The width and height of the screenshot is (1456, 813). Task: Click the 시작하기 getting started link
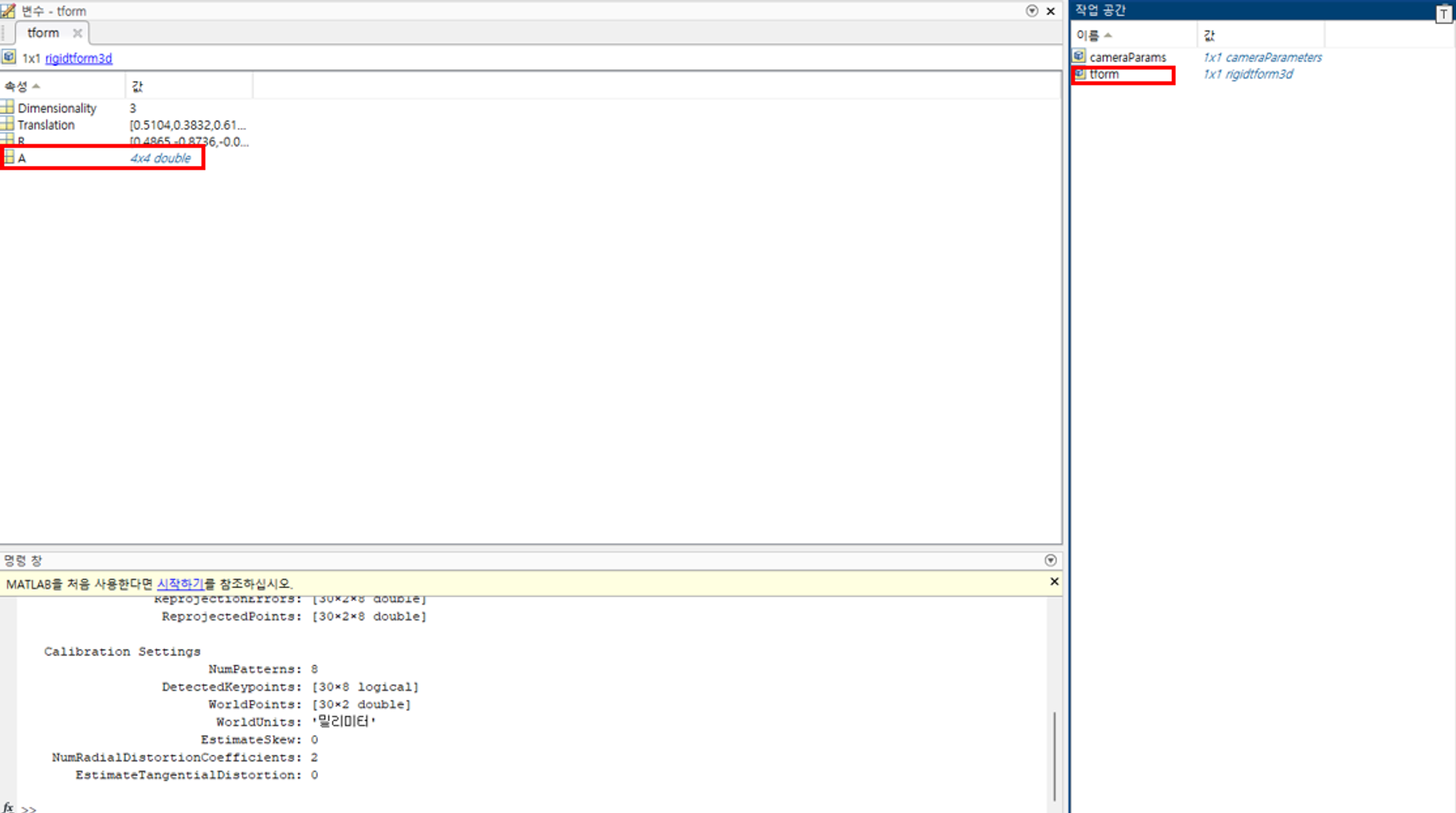click(180, 584)
